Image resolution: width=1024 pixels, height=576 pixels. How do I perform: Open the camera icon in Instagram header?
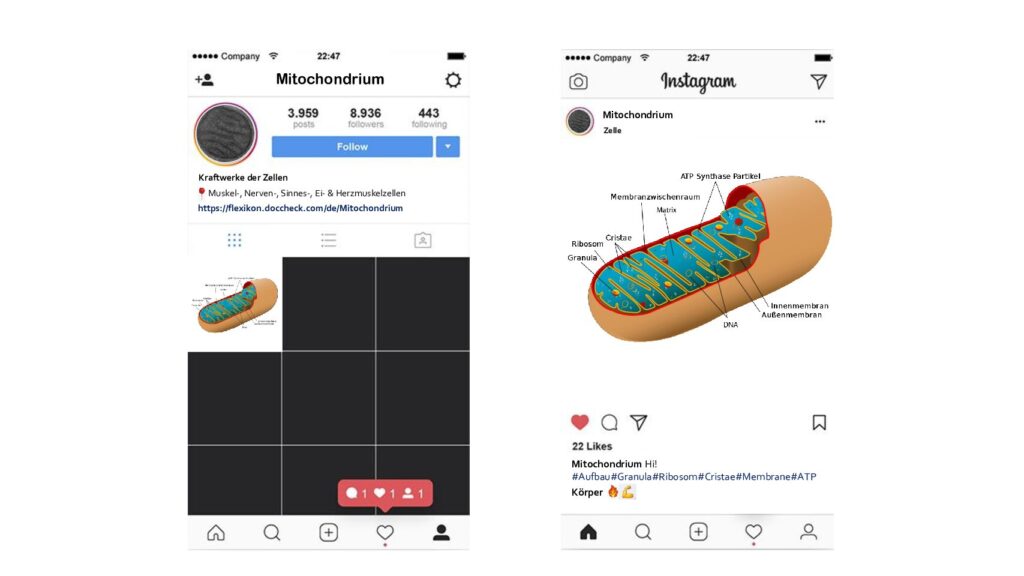point(578,82)
